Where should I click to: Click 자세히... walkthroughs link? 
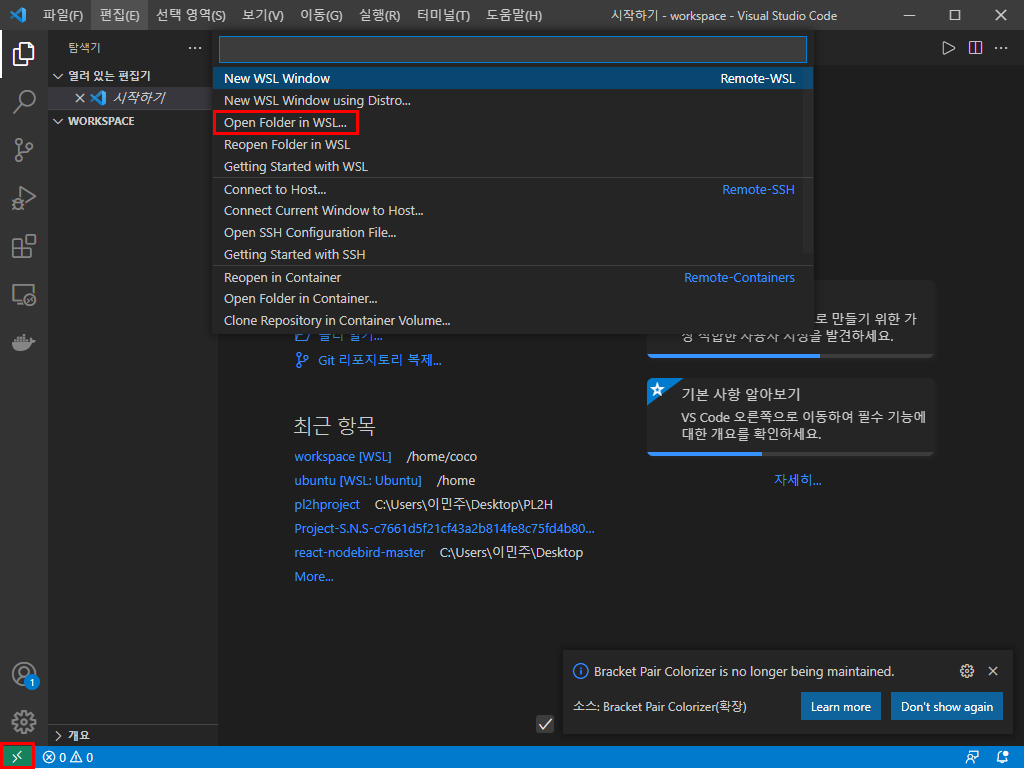click(797, 480)
